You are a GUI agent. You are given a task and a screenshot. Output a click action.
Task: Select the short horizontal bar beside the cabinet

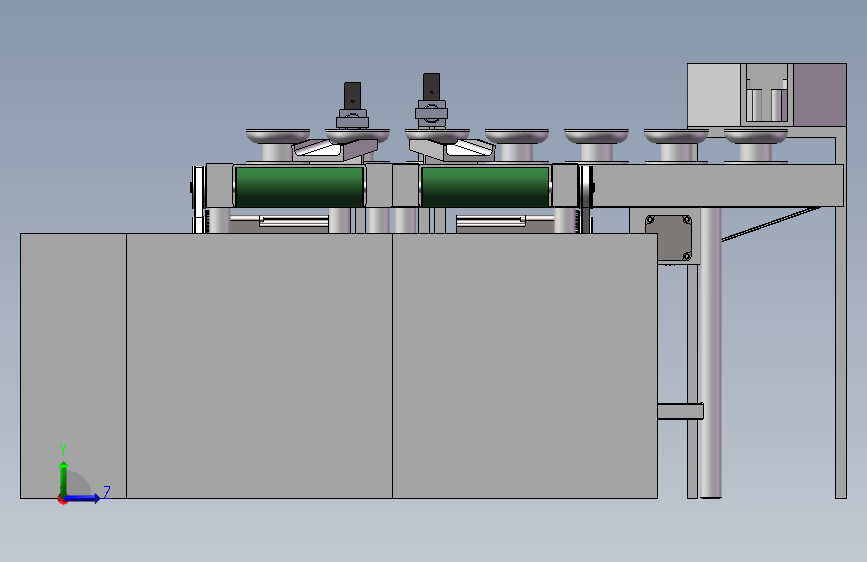(681, 411)
